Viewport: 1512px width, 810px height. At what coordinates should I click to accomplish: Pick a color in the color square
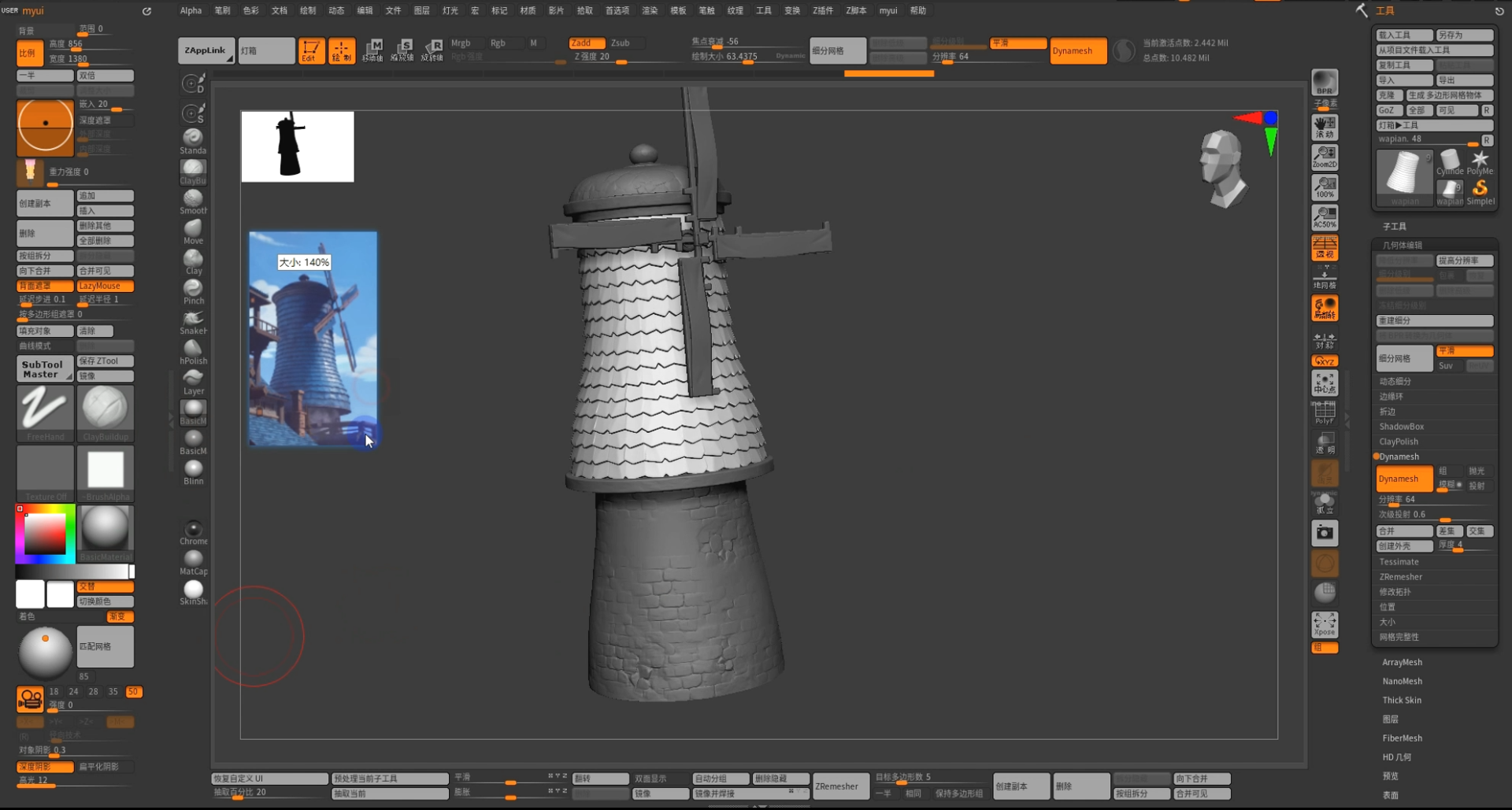[x=45, y=535]
